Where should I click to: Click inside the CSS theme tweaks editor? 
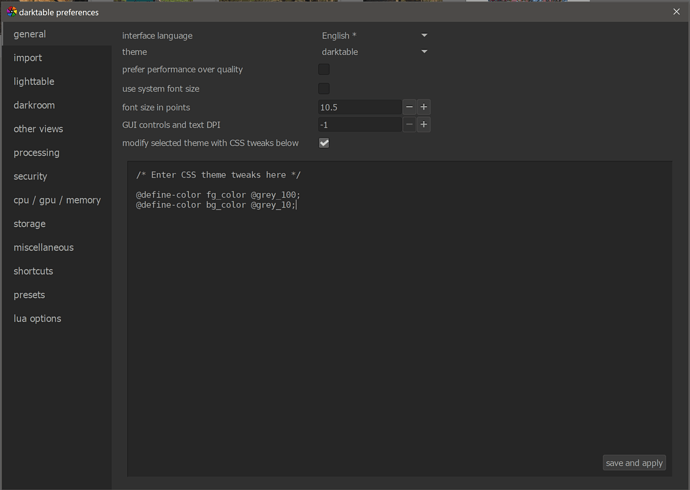tap(398, 320)
